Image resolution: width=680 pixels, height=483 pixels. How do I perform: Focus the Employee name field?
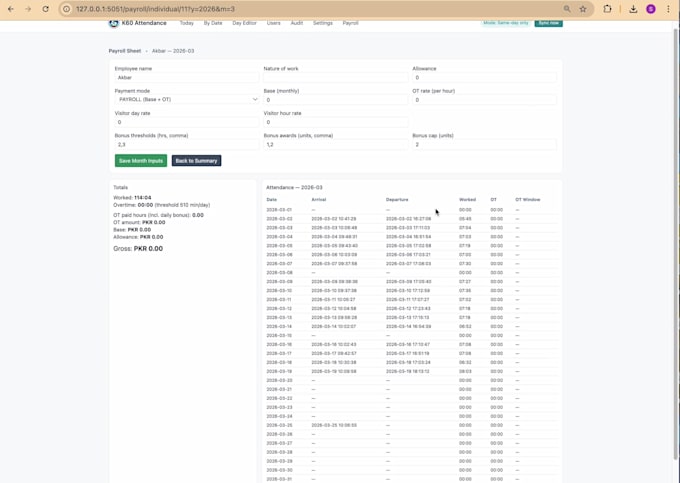[187, 78]
